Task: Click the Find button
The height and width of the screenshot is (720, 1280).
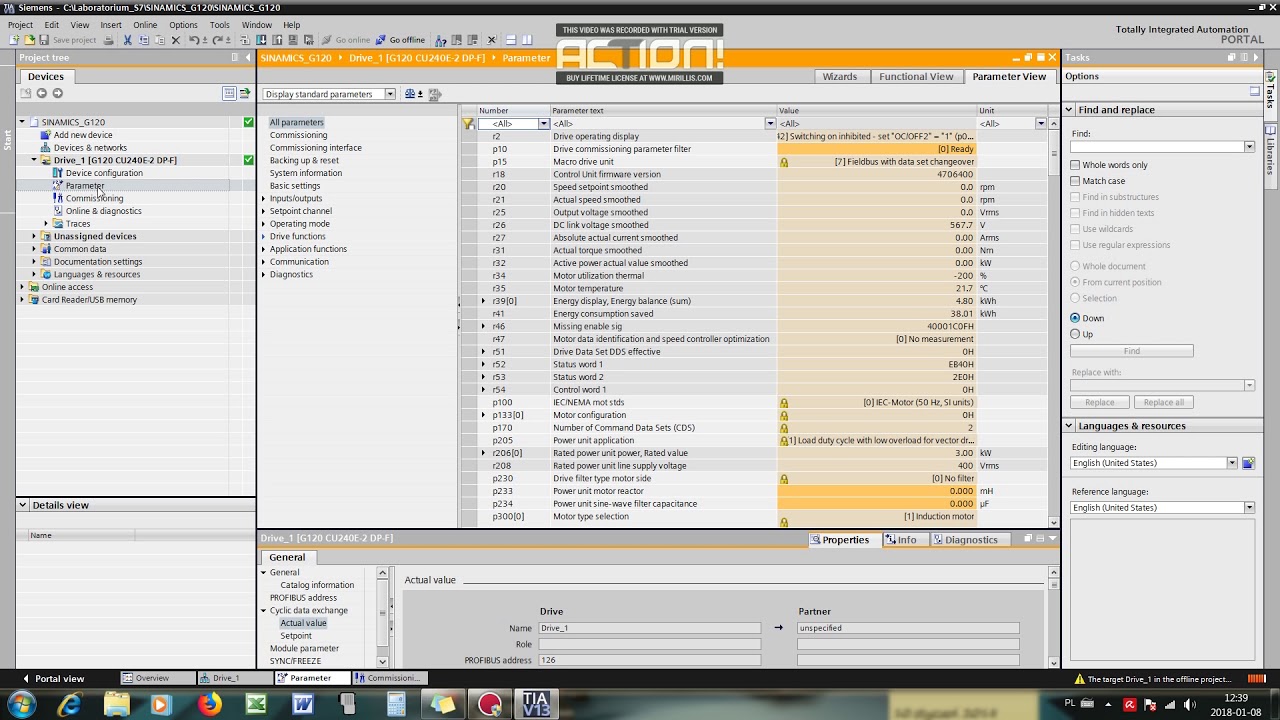Action: click(x=1131, y=351)
